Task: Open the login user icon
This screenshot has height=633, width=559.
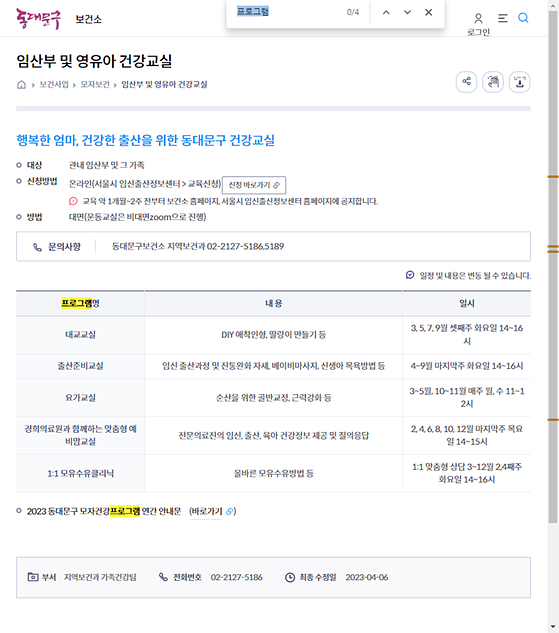Action: (x=478, y=18)
